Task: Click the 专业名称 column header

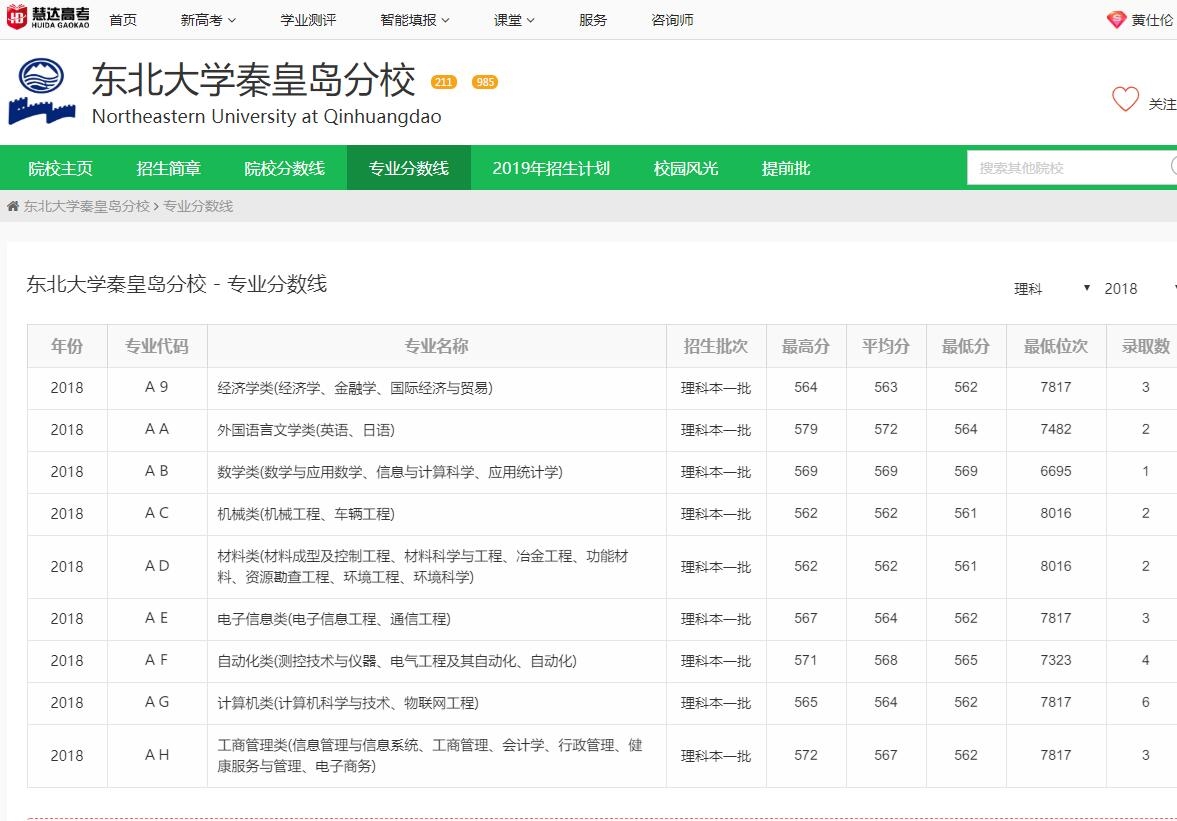Action: (436, 346)
